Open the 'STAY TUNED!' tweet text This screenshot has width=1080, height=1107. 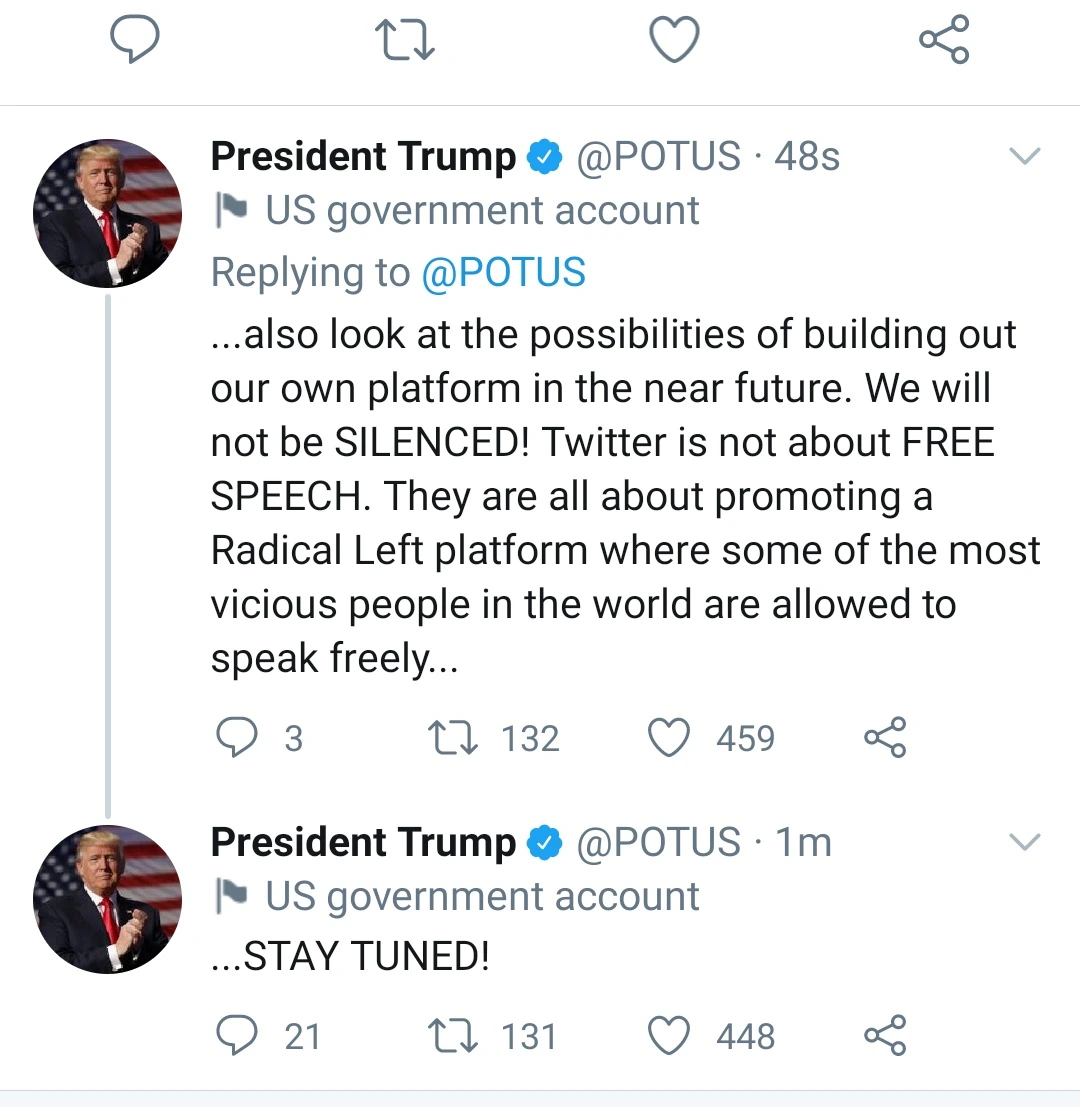[x=350, y=956]
